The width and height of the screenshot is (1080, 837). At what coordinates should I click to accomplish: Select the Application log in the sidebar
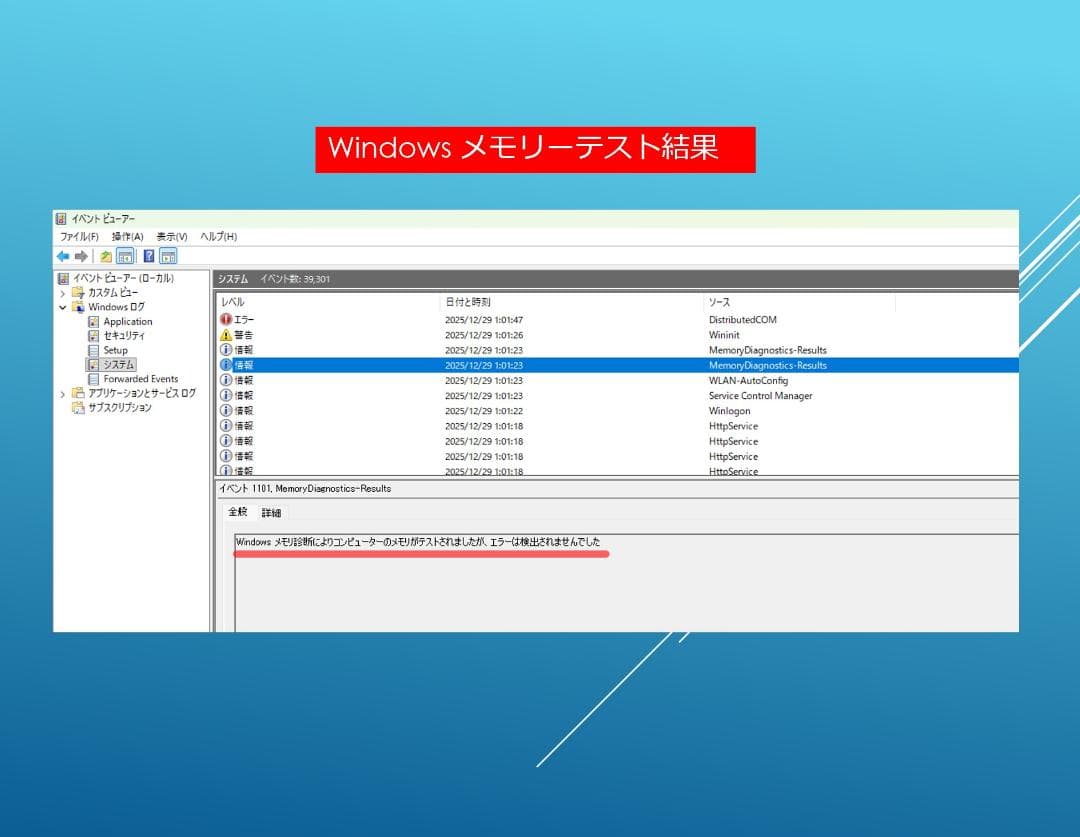[129, 322]
